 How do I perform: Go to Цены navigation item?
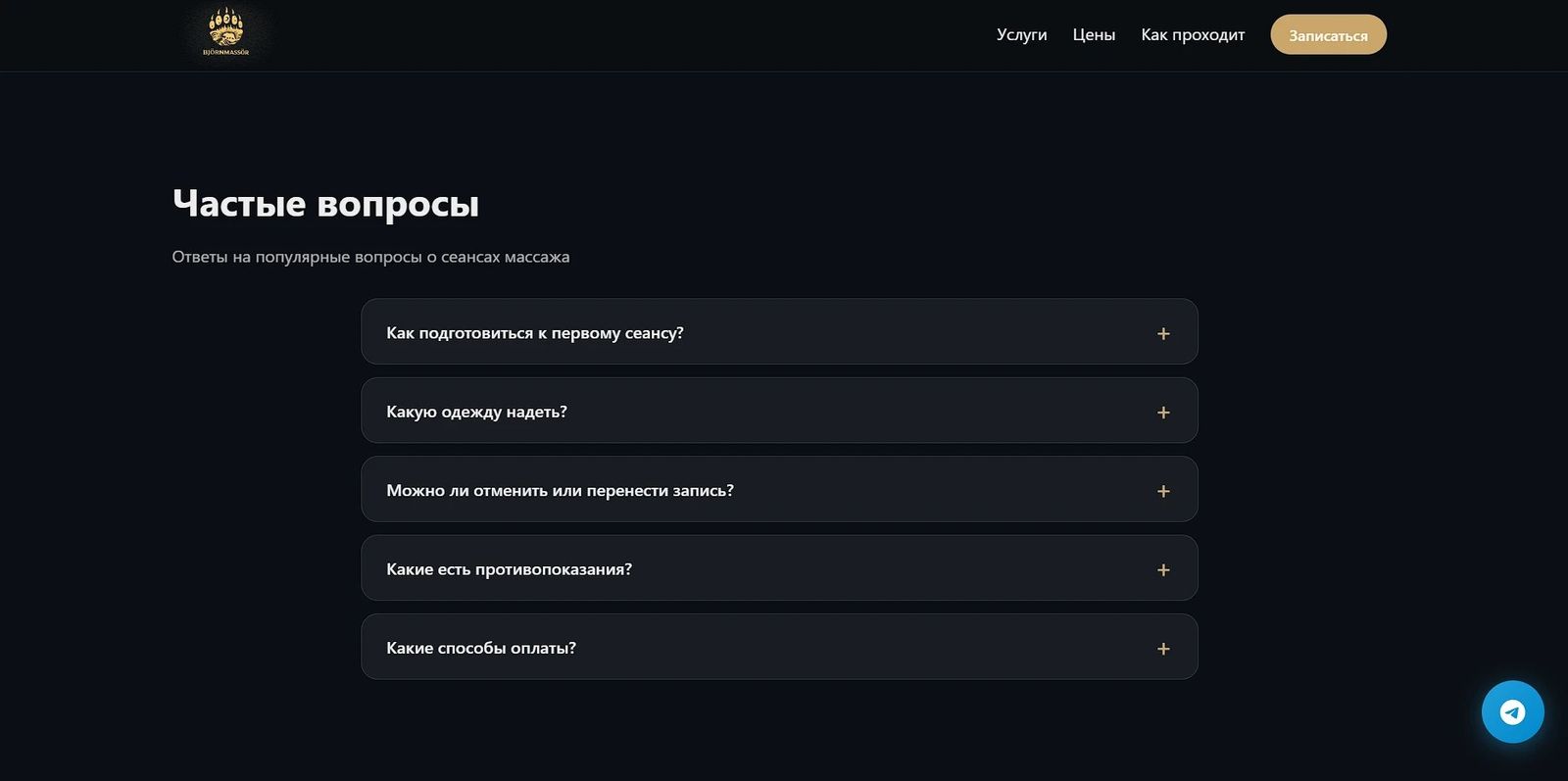1094,34
